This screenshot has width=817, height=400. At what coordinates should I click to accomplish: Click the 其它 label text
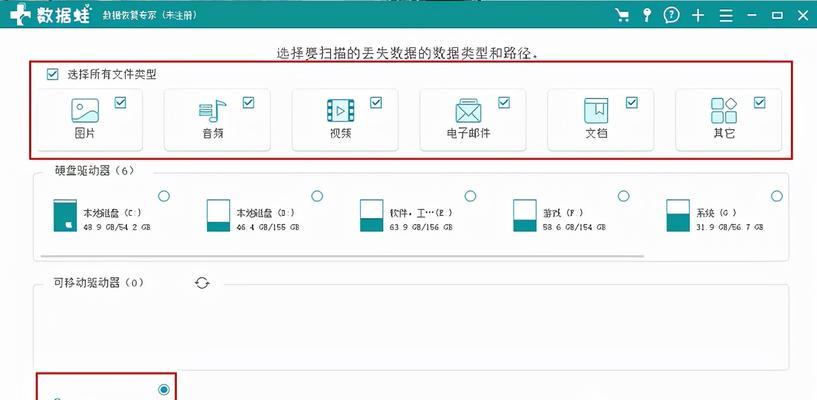pos(724,133)
